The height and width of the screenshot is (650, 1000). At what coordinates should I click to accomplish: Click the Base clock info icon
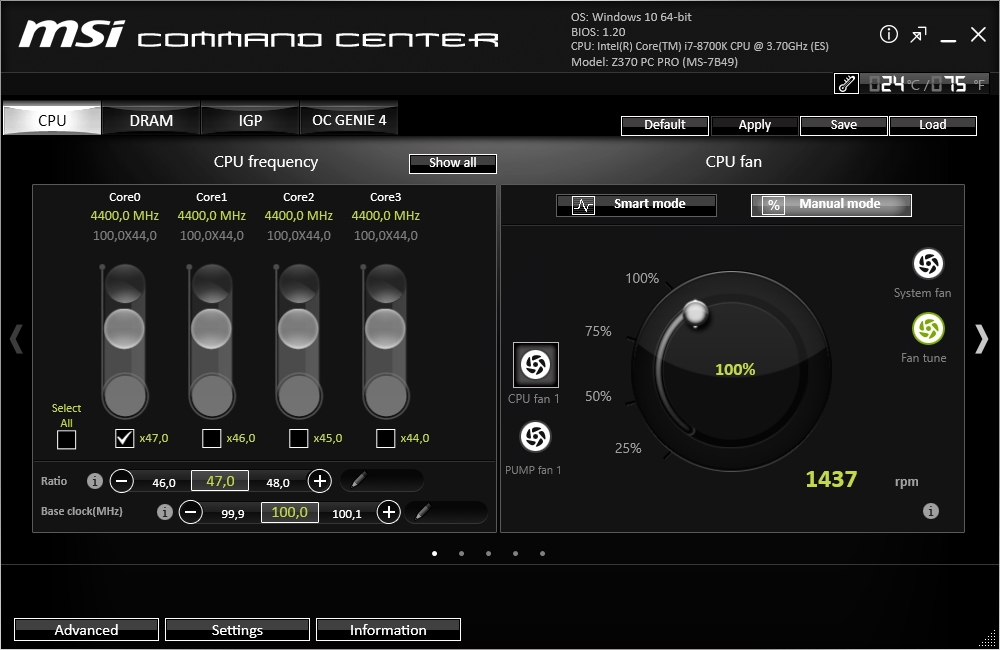pos(165,512)
